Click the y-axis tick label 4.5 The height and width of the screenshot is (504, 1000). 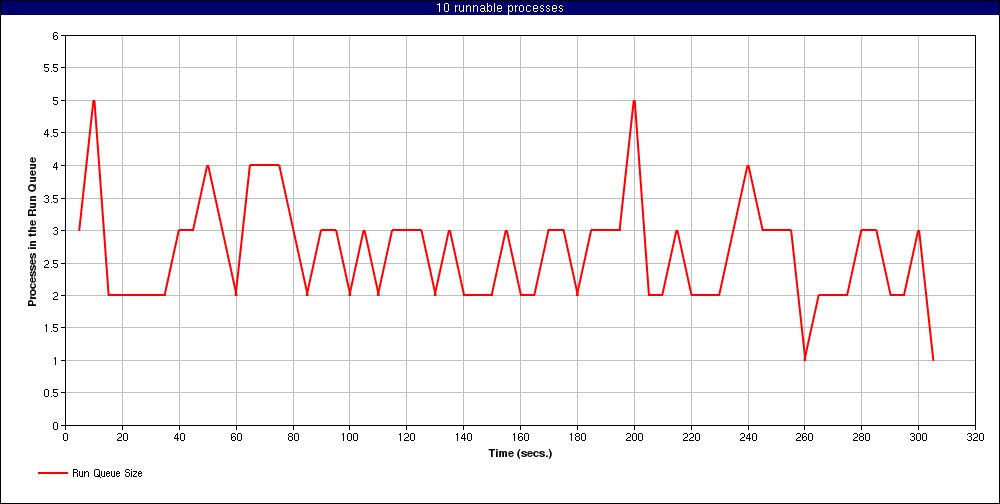click(52, 133)
